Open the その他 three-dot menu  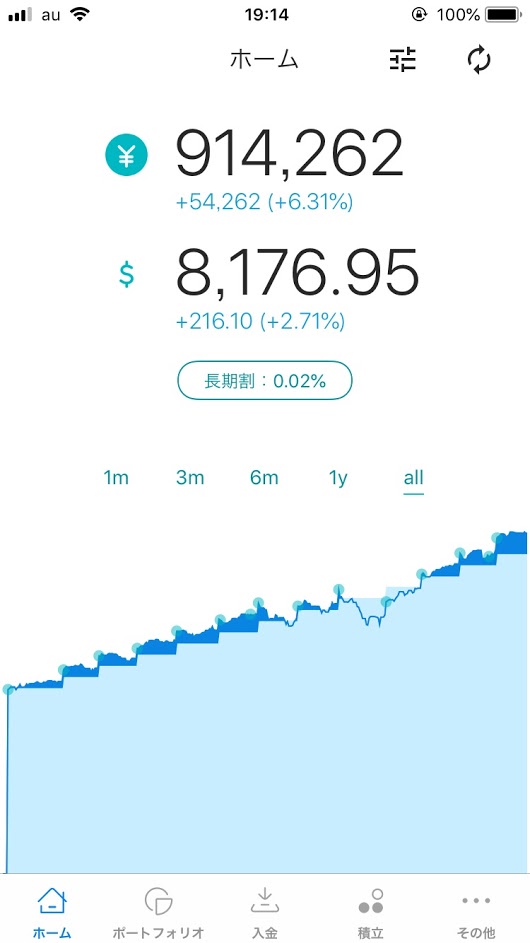pos(477,900)
